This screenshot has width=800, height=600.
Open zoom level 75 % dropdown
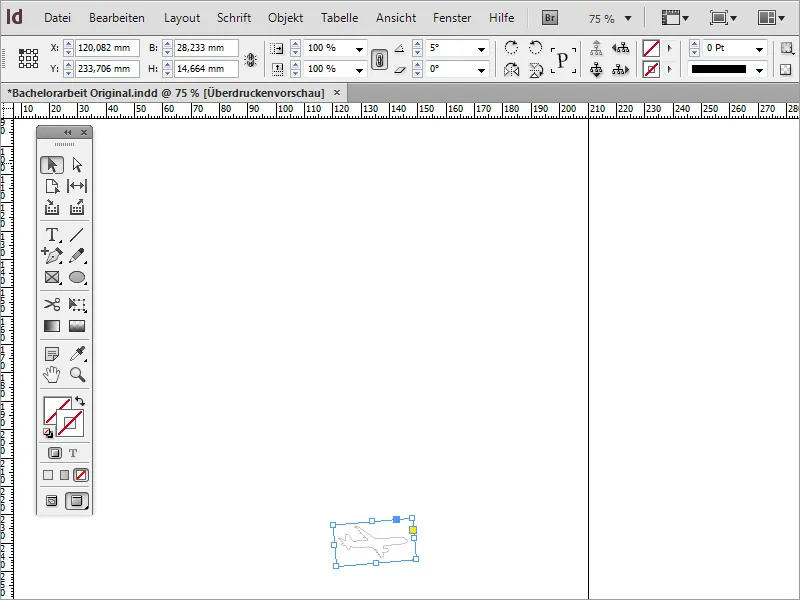click(628, 19)
